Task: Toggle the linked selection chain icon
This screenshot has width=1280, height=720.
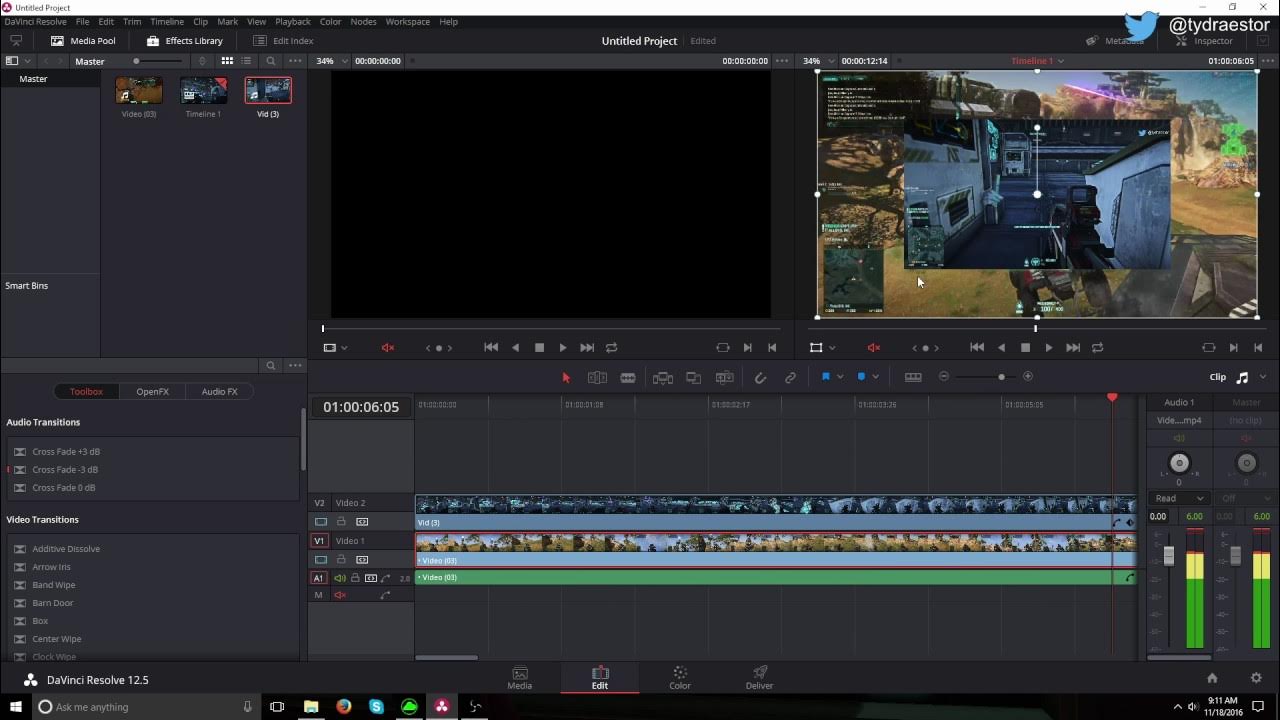Action: [790, 377]
